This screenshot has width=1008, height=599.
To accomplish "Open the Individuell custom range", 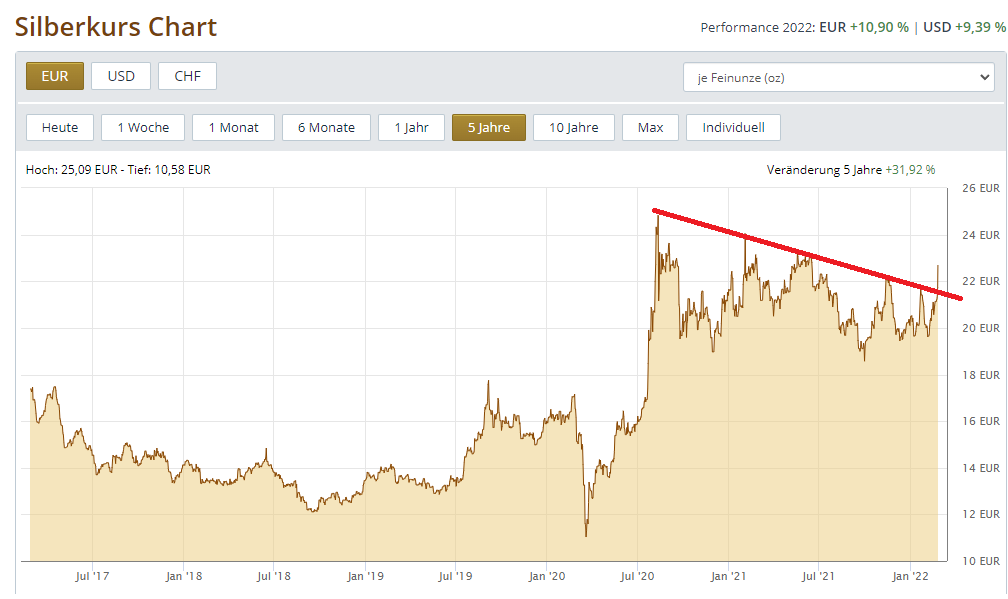I will (x=733, y=127).
